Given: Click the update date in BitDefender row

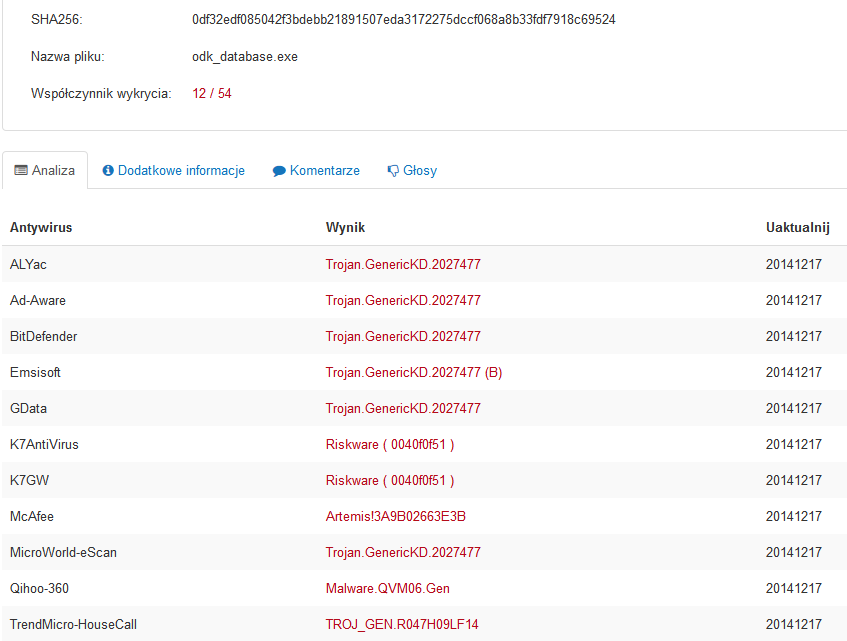Looking at the screenshot, I should coord(794,336).
